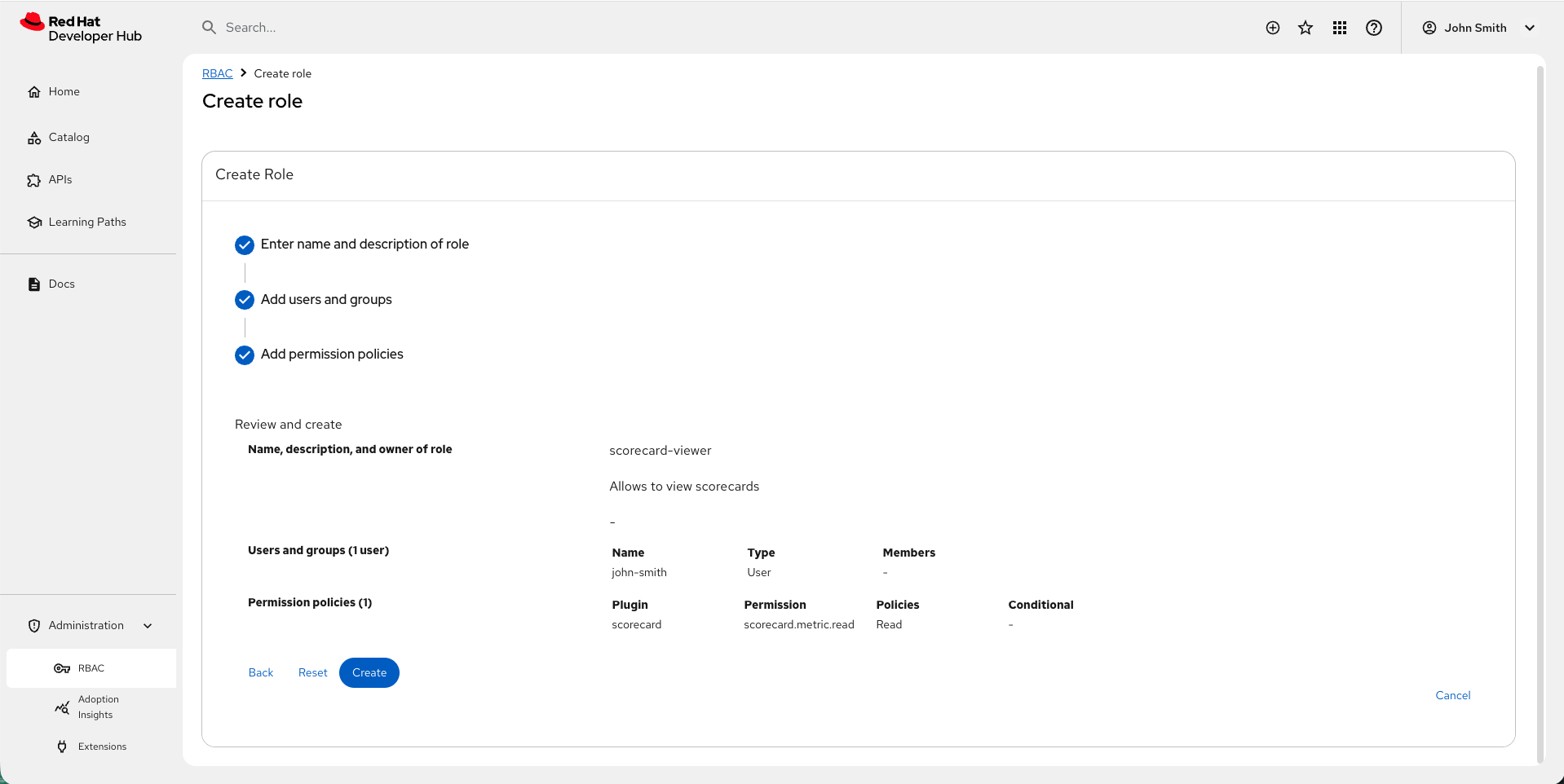Click the RBAC key icon
Viewport: 1564px width, 784px height.
pos(62,667)
